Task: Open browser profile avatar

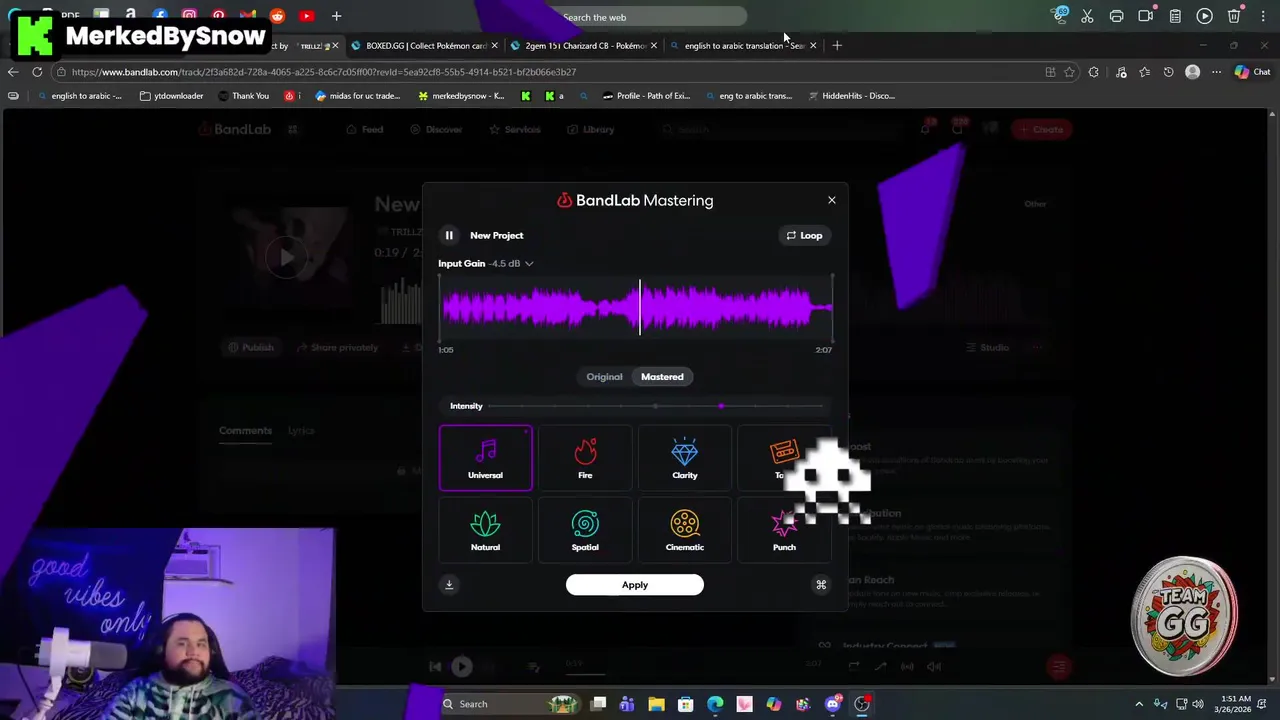Action: point(1192,72)
